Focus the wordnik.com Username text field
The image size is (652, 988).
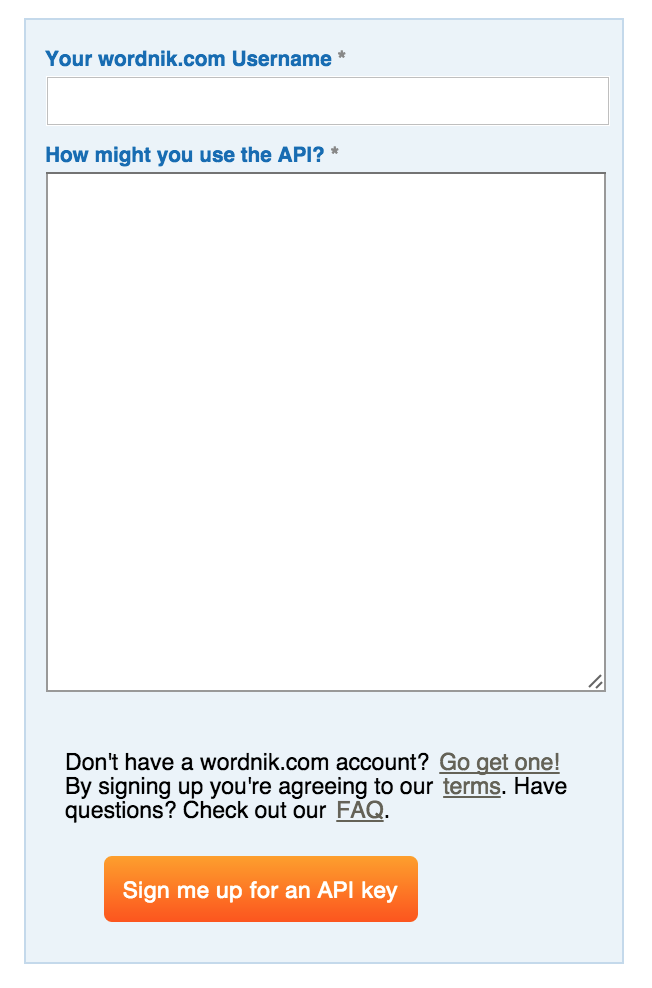pos(328,101)
